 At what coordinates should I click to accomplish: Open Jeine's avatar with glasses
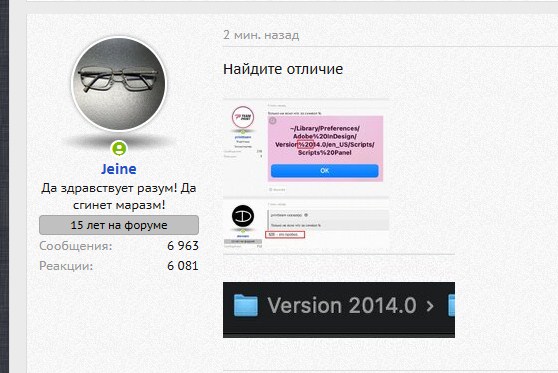[x=119, y=84]
